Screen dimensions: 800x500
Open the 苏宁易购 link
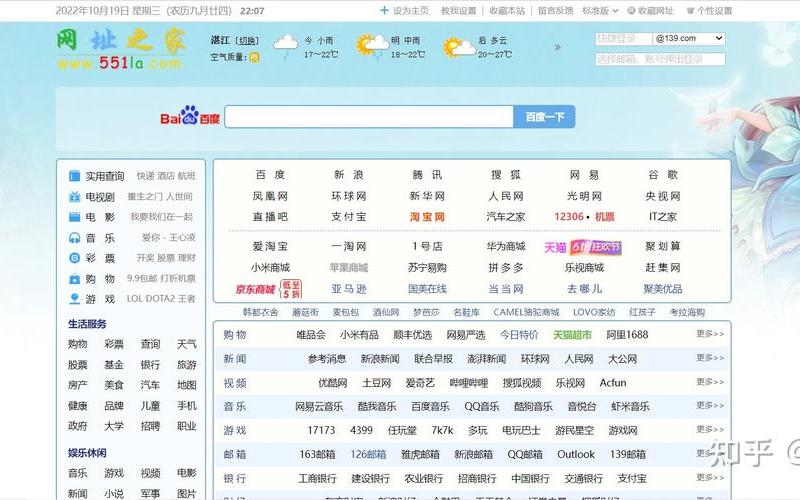click(x=427, y=268)
